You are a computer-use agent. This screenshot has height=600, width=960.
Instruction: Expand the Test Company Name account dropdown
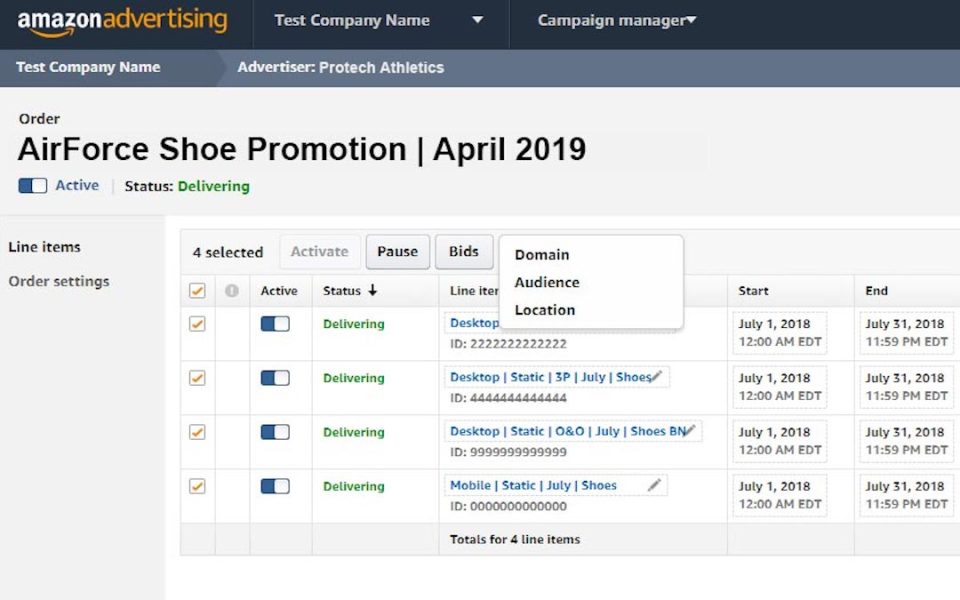[x=477, y=21]
